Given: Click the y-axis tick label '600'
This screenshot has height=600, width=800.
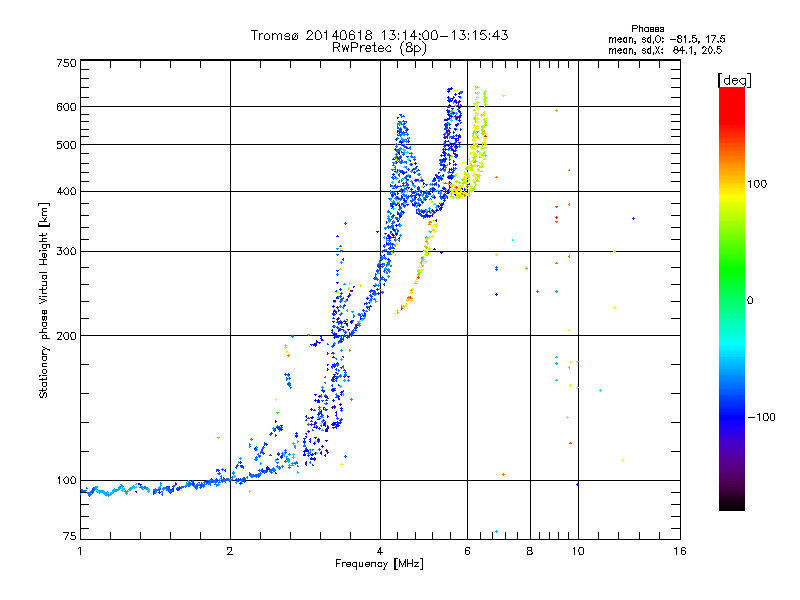Looking at the screenshot, I should pyautogui.click(x=66, y=107).
